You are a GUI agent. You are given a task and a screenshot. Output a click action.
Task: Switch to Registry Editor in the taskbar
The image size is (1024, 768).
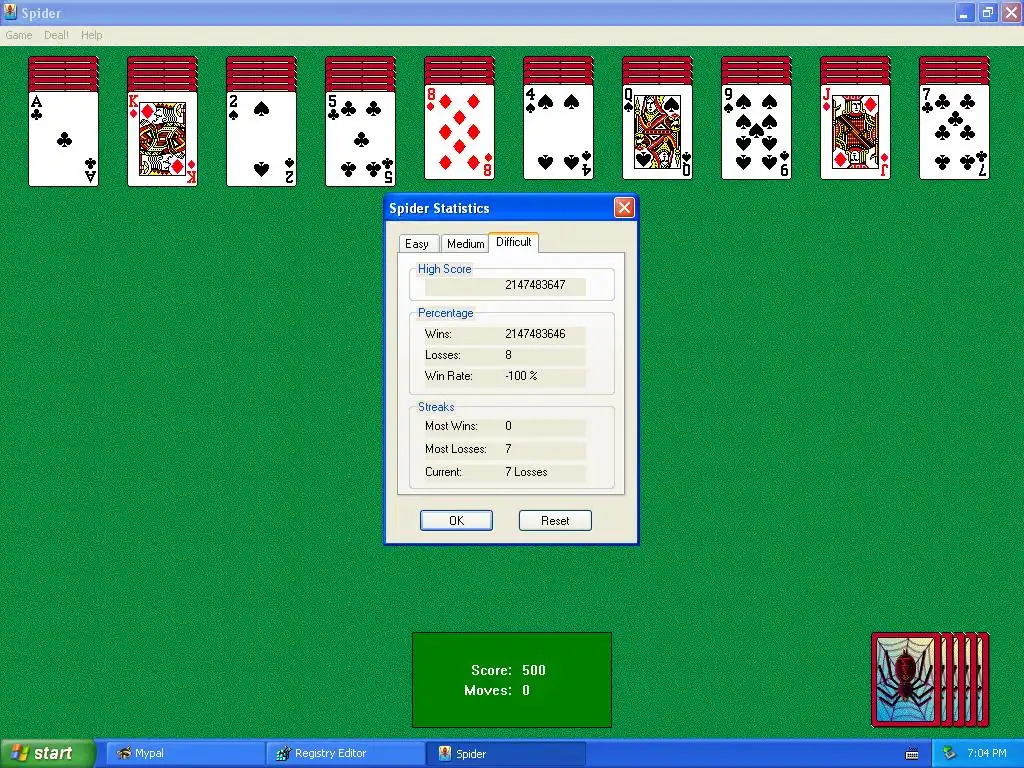pyautogui.click(x=345, y=754)
